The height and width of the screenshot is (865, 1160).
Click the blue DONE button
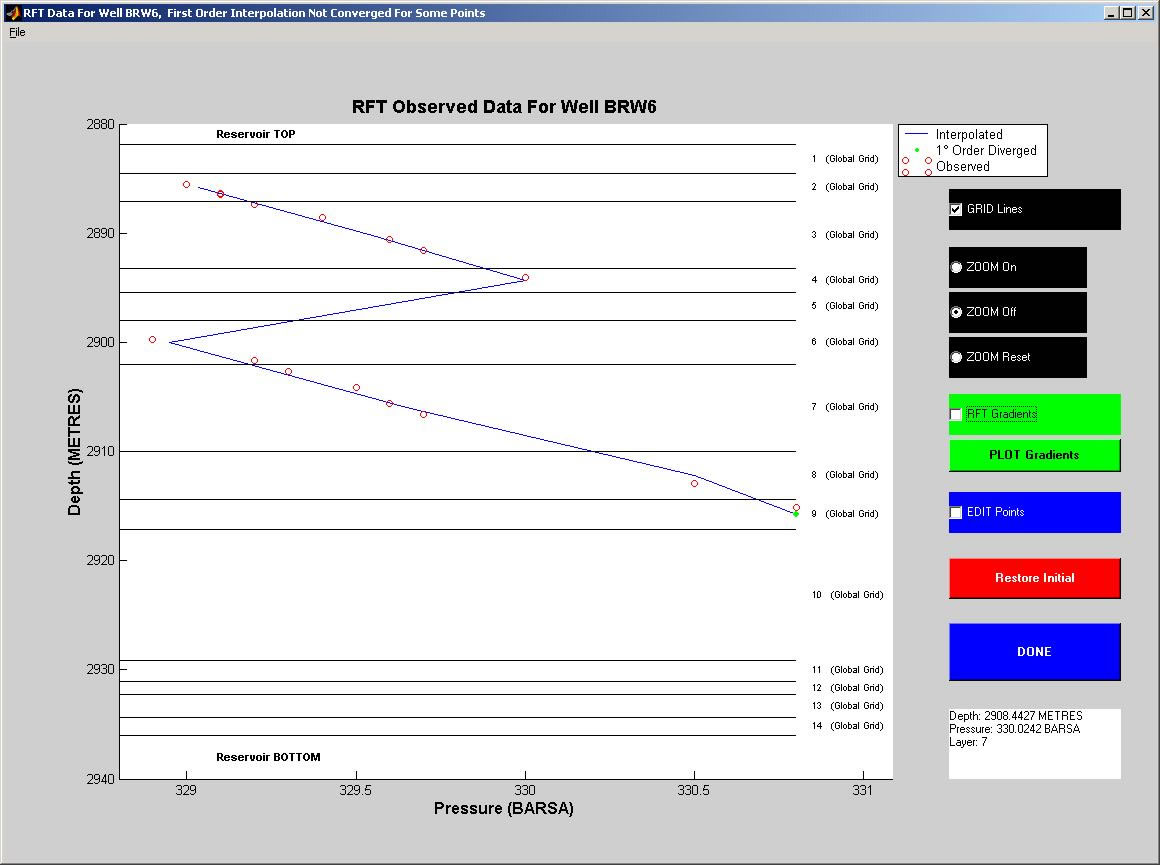pyautogui.click(x=1034, y=651)
